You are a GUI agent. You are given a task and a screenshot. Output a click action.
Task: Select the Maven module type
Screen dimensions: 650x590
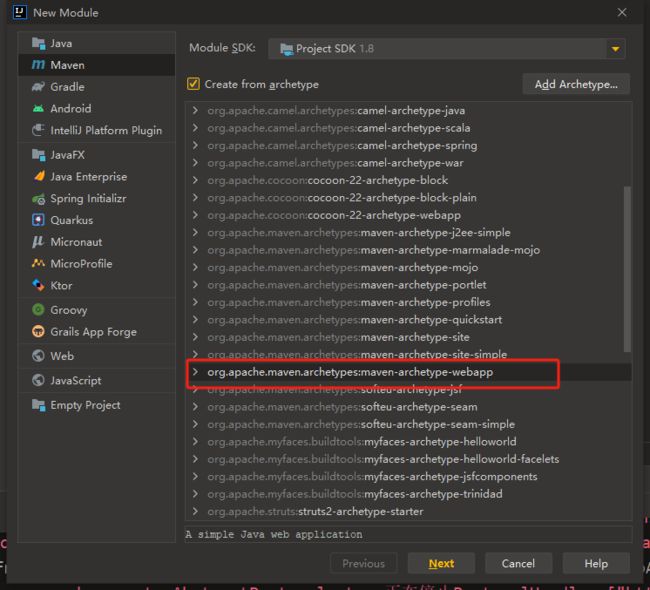coord(97,65)
